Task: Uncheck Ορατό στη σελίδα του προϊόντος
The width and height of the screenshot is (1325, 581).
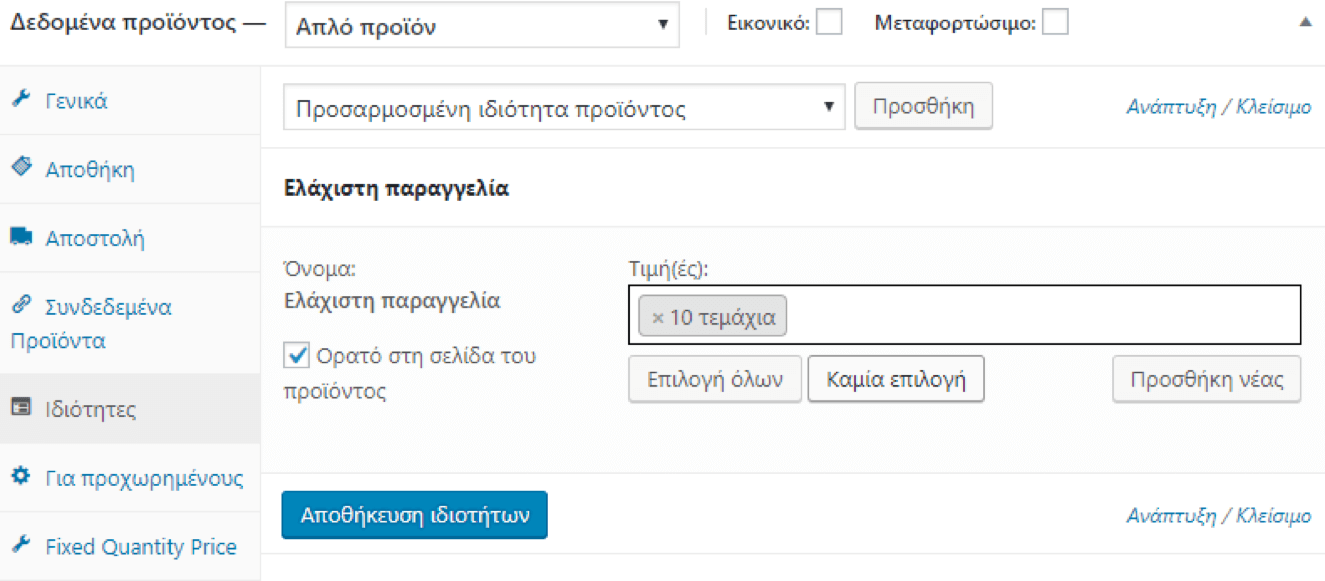Action: click(297, 355)
